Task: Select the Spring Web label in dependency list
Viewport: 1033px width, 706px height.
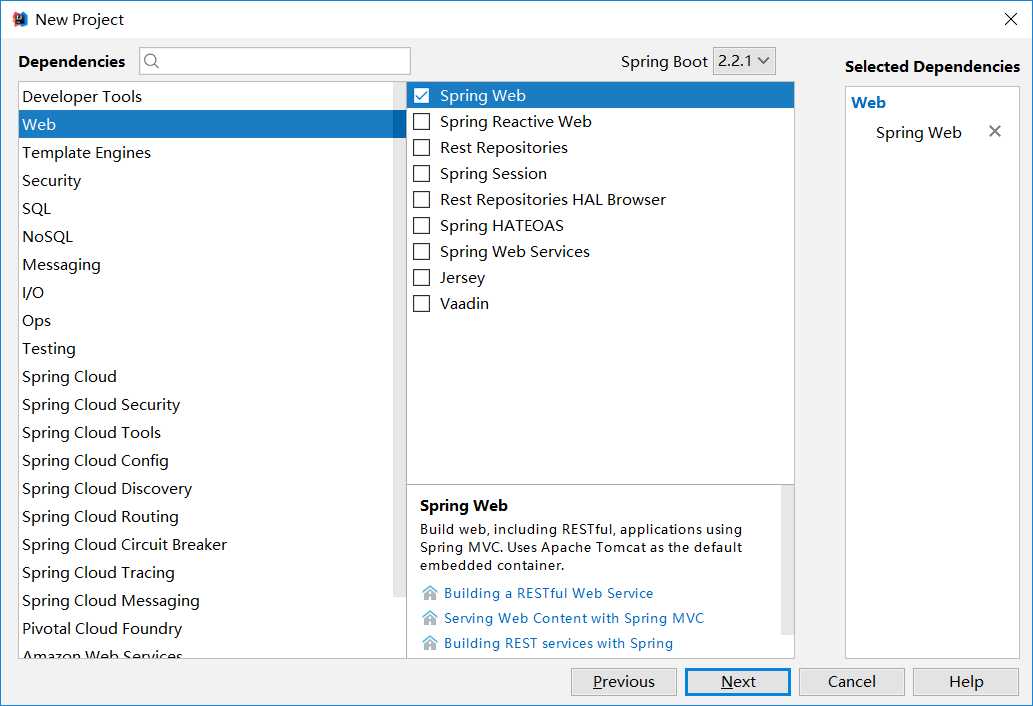Action: [483, 95]
